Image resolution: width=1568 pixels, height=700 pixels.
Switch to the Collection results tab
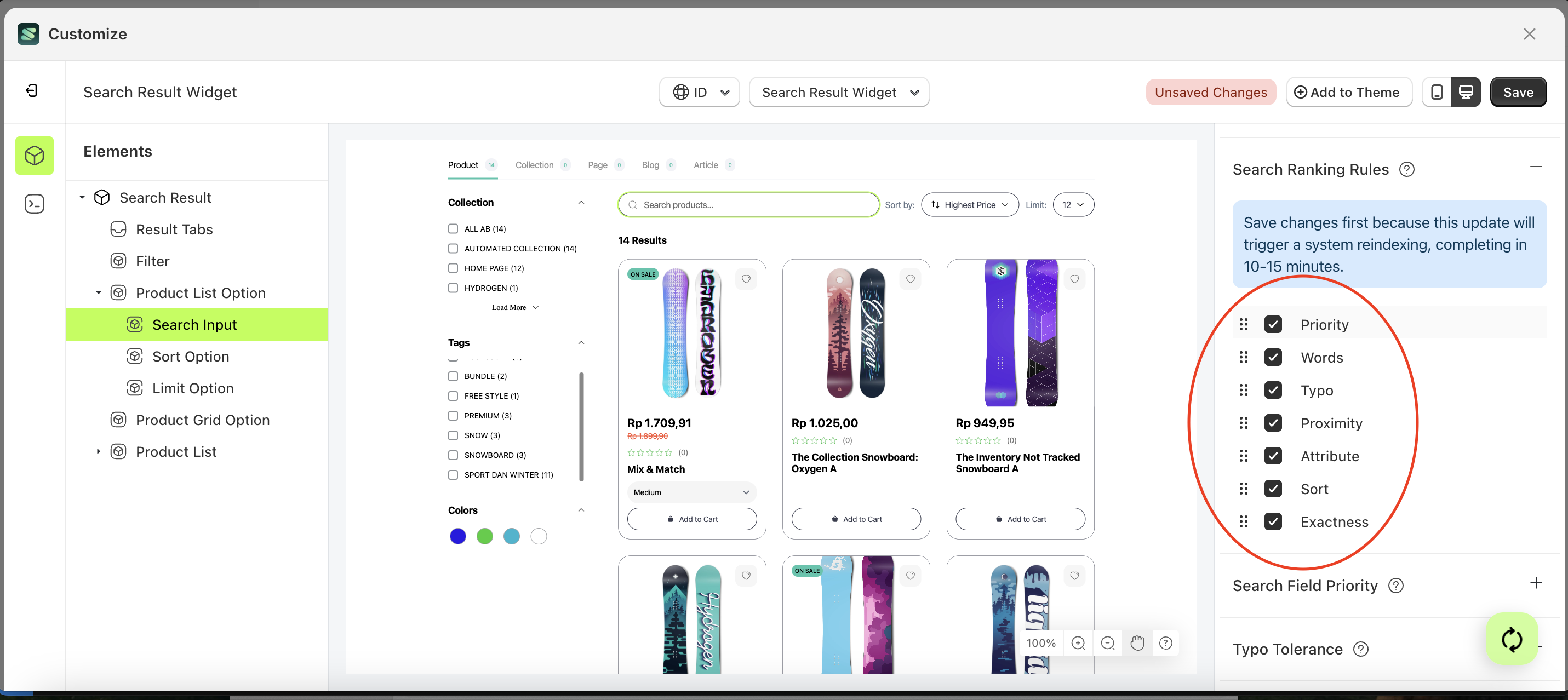pos(534,165)
